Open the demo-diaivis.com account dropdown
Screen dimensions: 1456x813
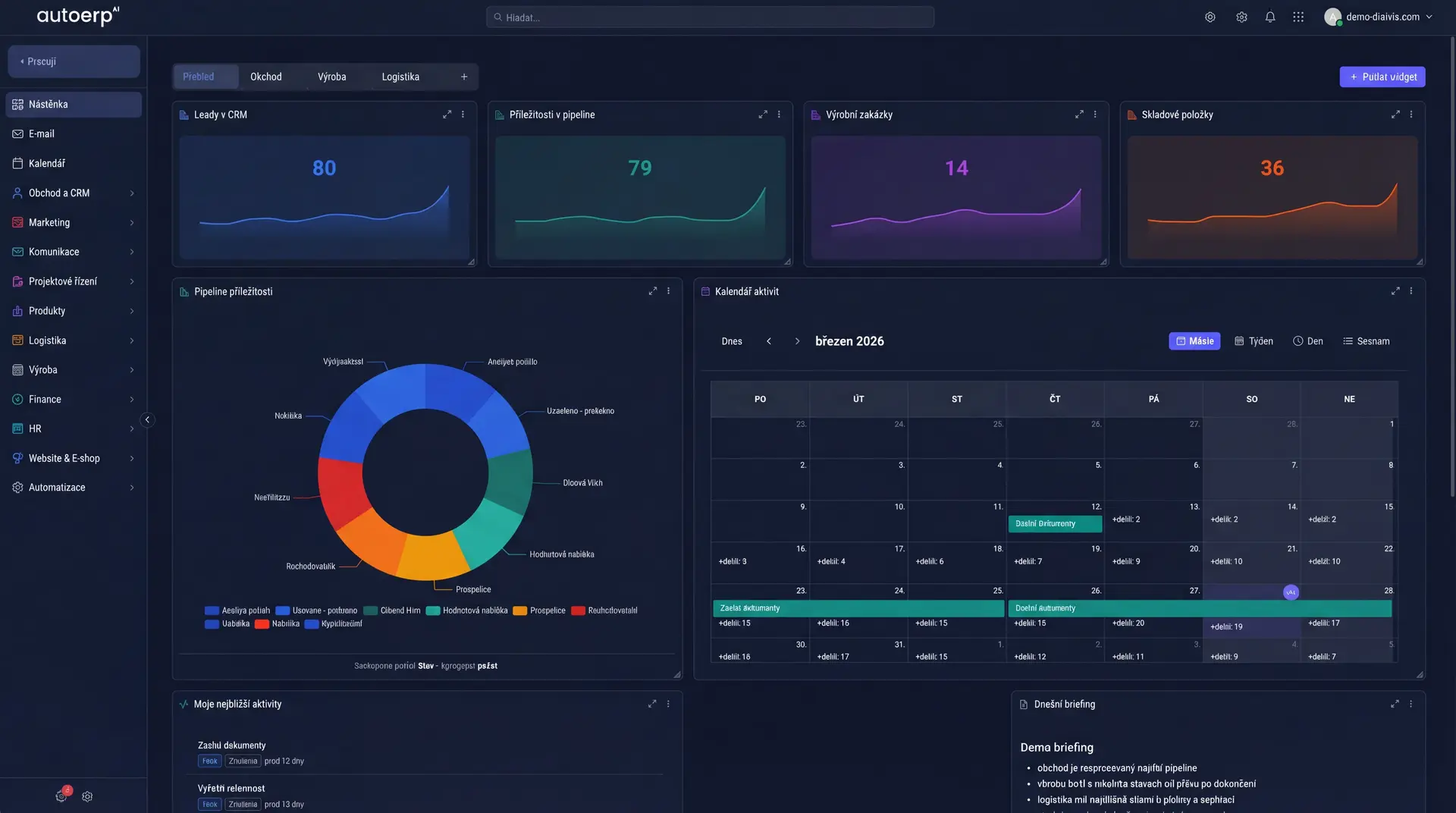coord(1379,17)
